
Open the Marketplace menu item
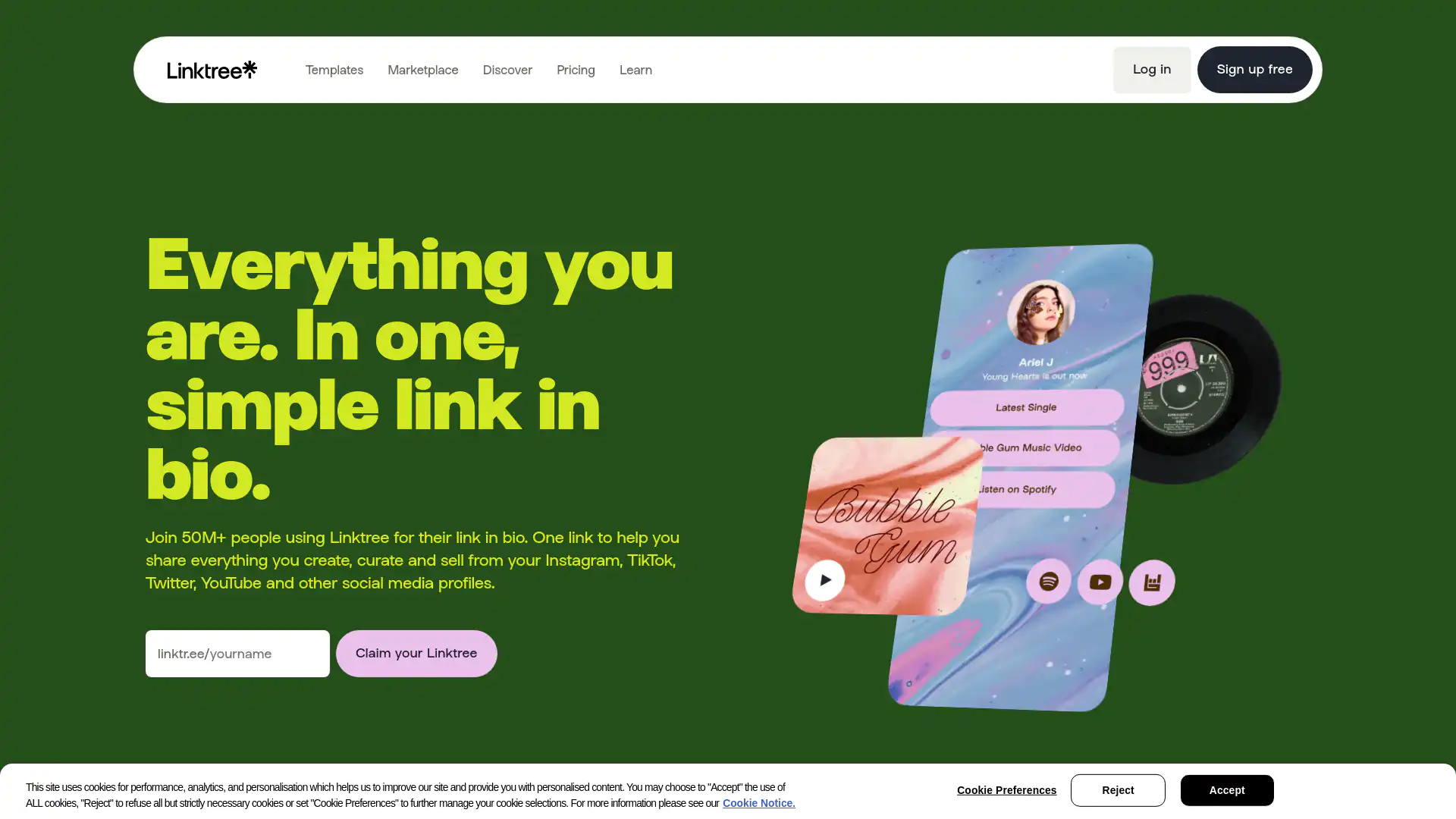(x=423, y=70)
